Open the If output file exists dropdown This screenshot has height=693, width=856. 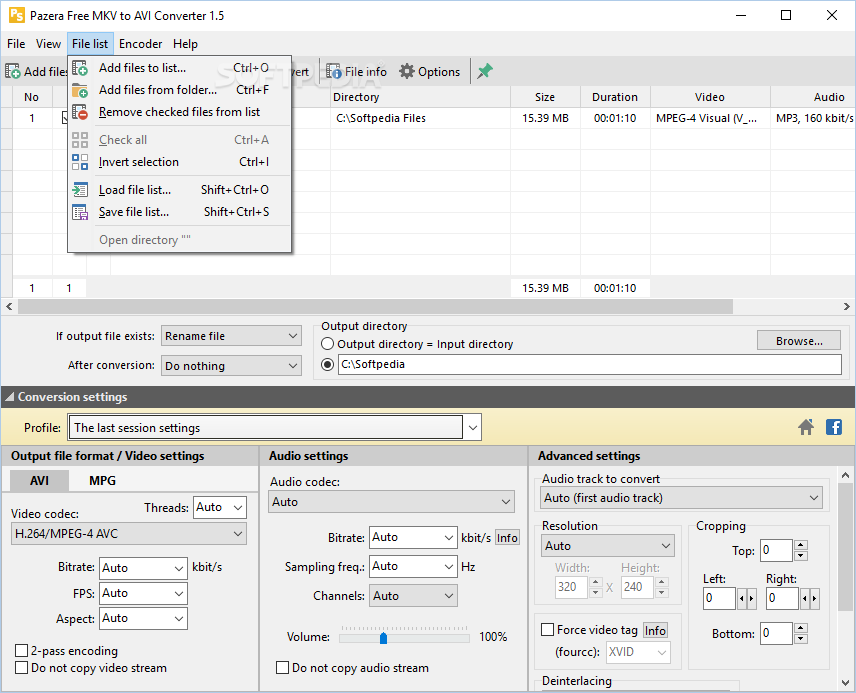231,336
